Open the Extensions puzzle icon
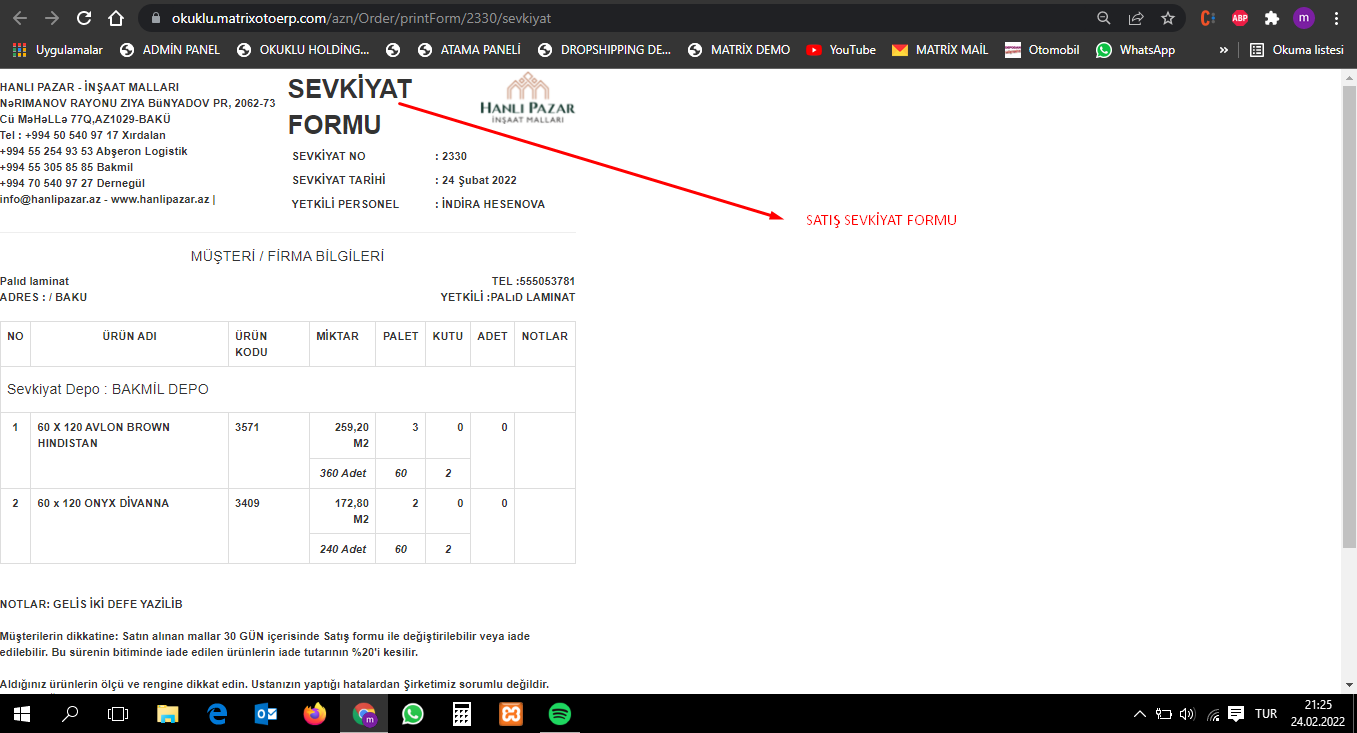The width and height of the screenshot is (1357, 733). 1272,18
